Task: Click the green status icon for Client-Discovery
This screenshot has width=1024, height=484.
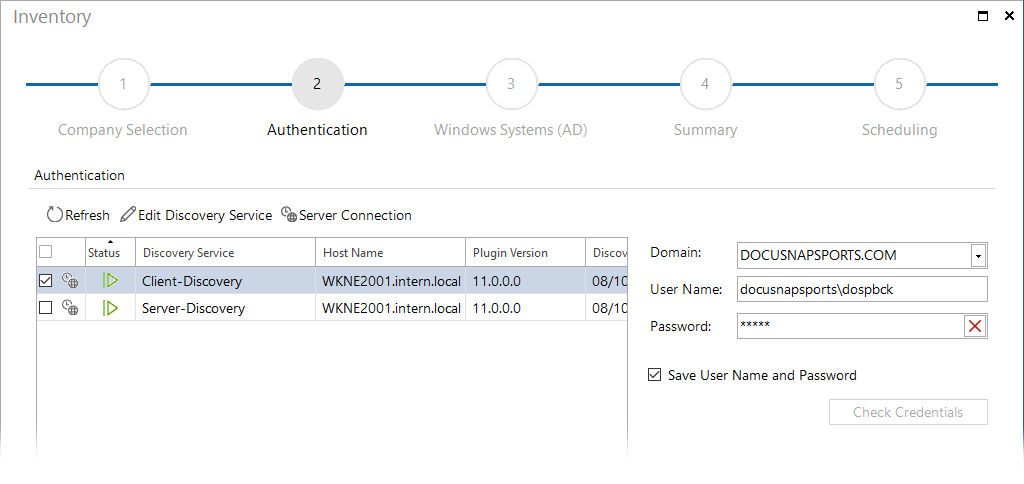Action: [x=110, y=282]
